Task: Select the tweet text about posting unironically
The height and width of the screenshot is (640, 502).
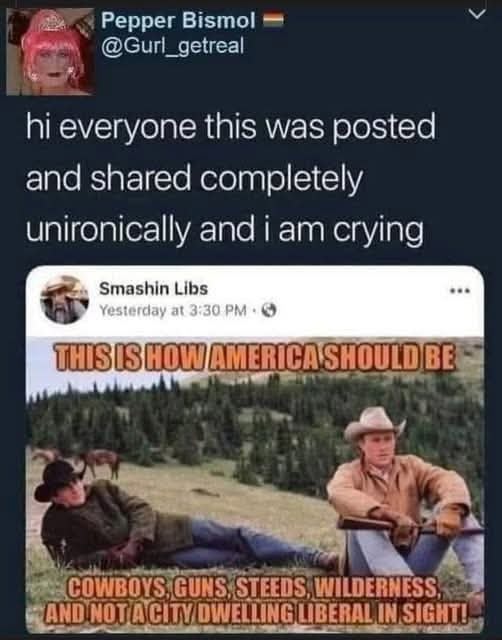Action: pos(231,179)
